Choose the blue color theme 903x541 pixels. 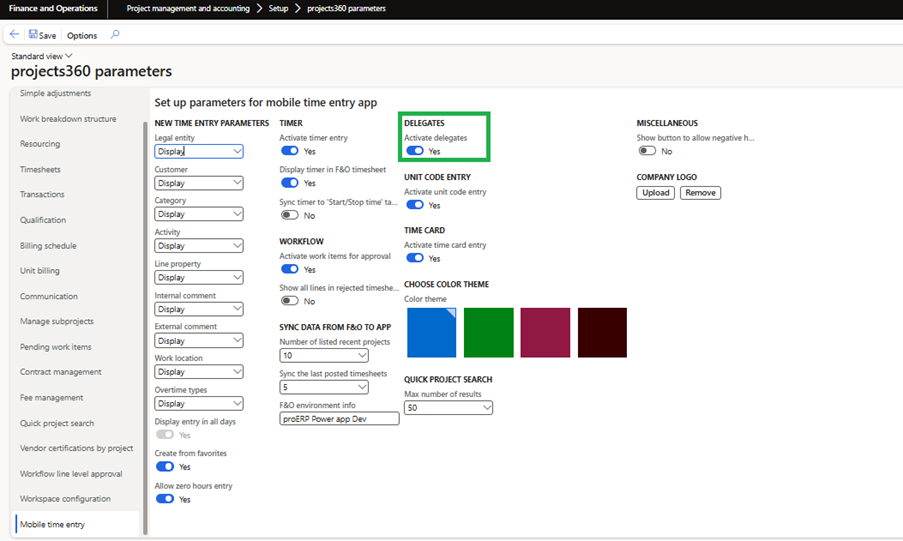(431, 332)
